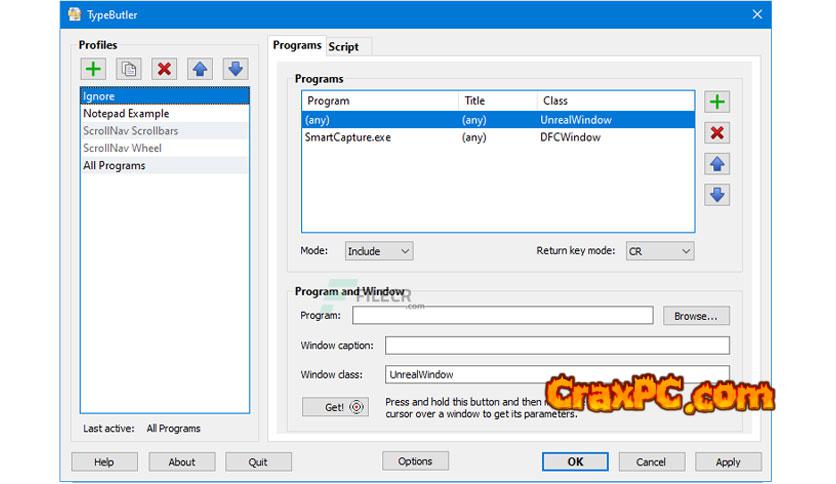The height and width of the screenshot is (484, 836).
Task: Select the ScrollNav Scrollbars profile
Action: point(165,131)
